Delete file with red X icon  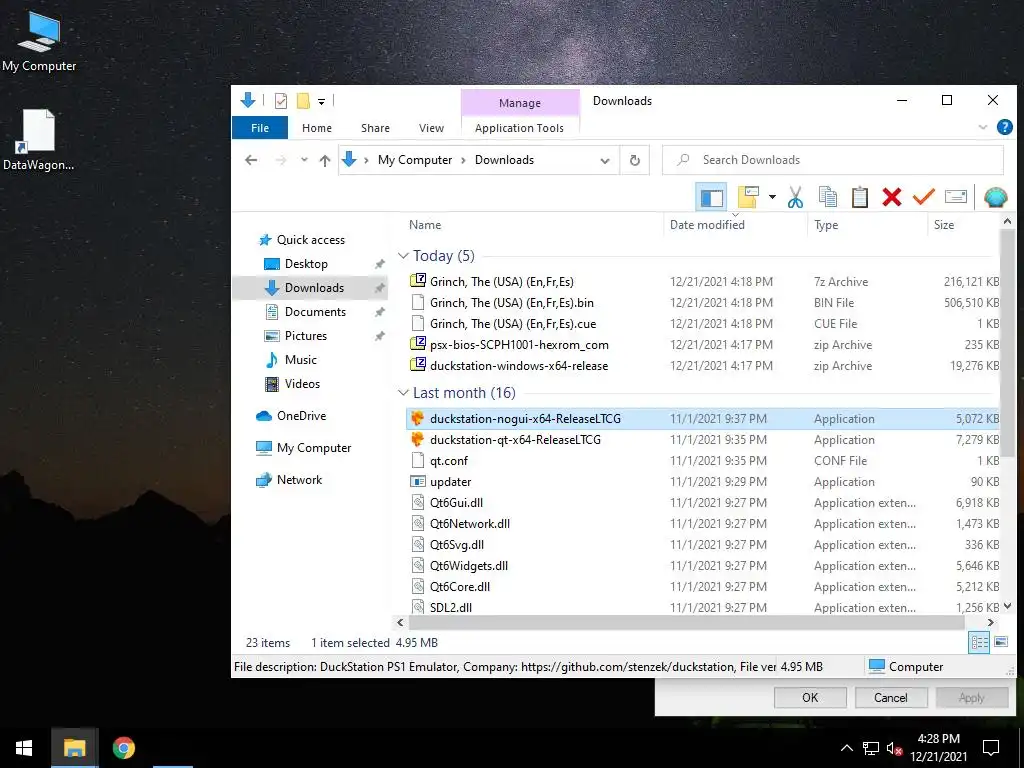click(x=891, y=197)
